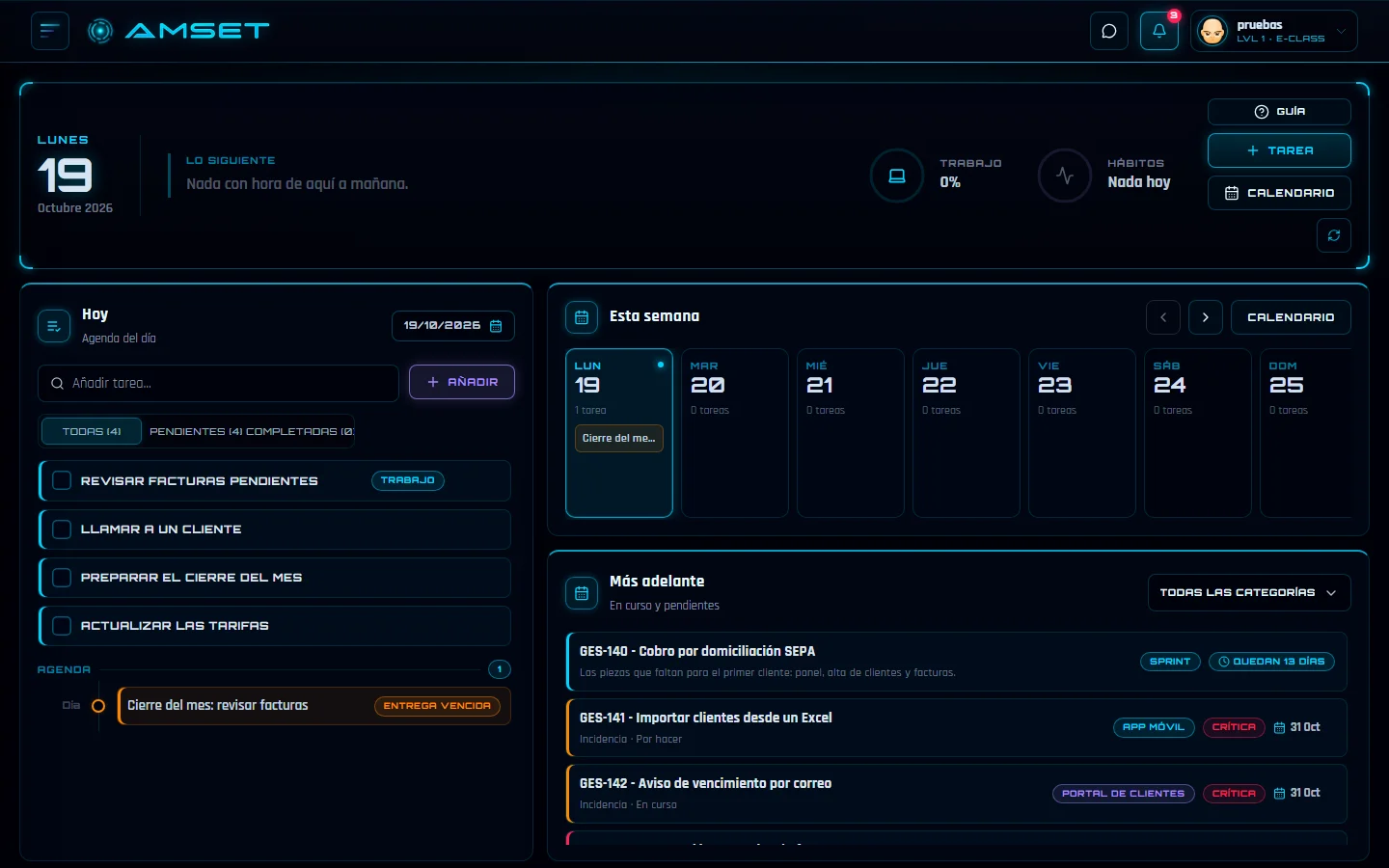1389x868 pixels.
Task: Click the + Tarea button
Action: [x=1279, y=150]
